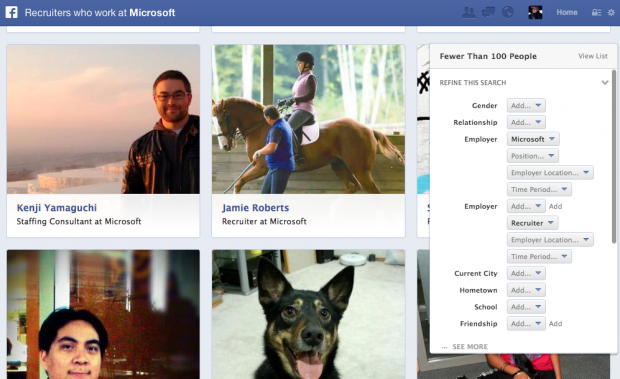This screenshot has width=620, height=379.
Task: Open Kenji Yamaguchi's profile name link
Action: (57, 208)
